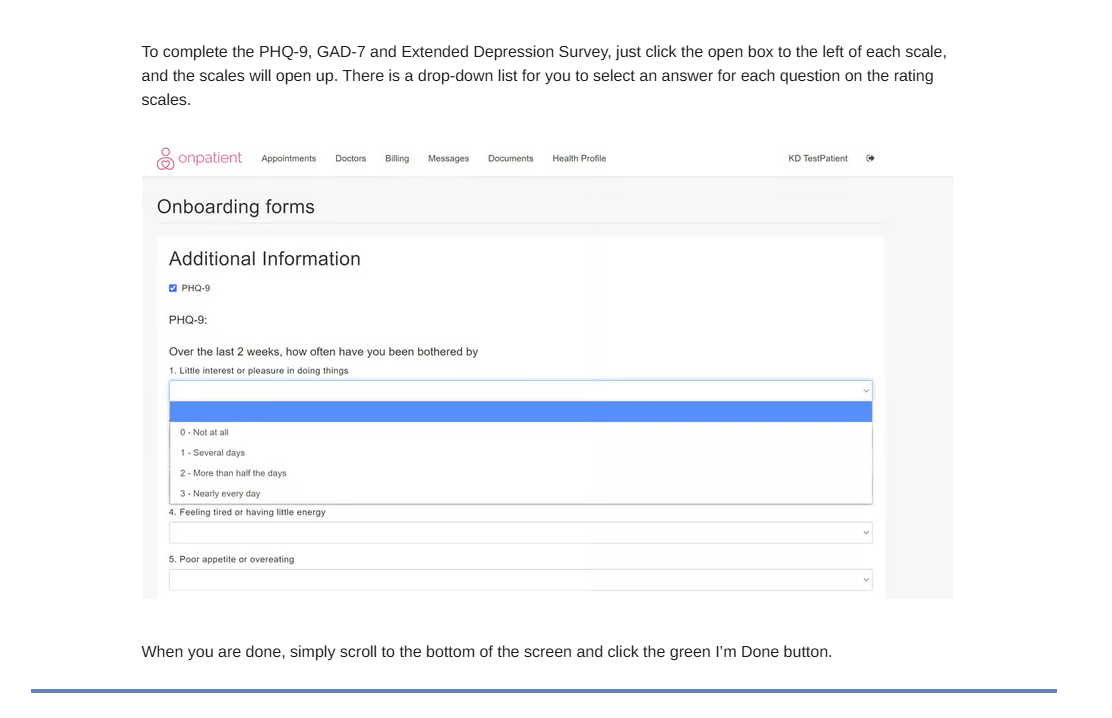The image size is (1112, 718).
Task: Open Health Profile in navigation
Action: [x=579, y=158]
